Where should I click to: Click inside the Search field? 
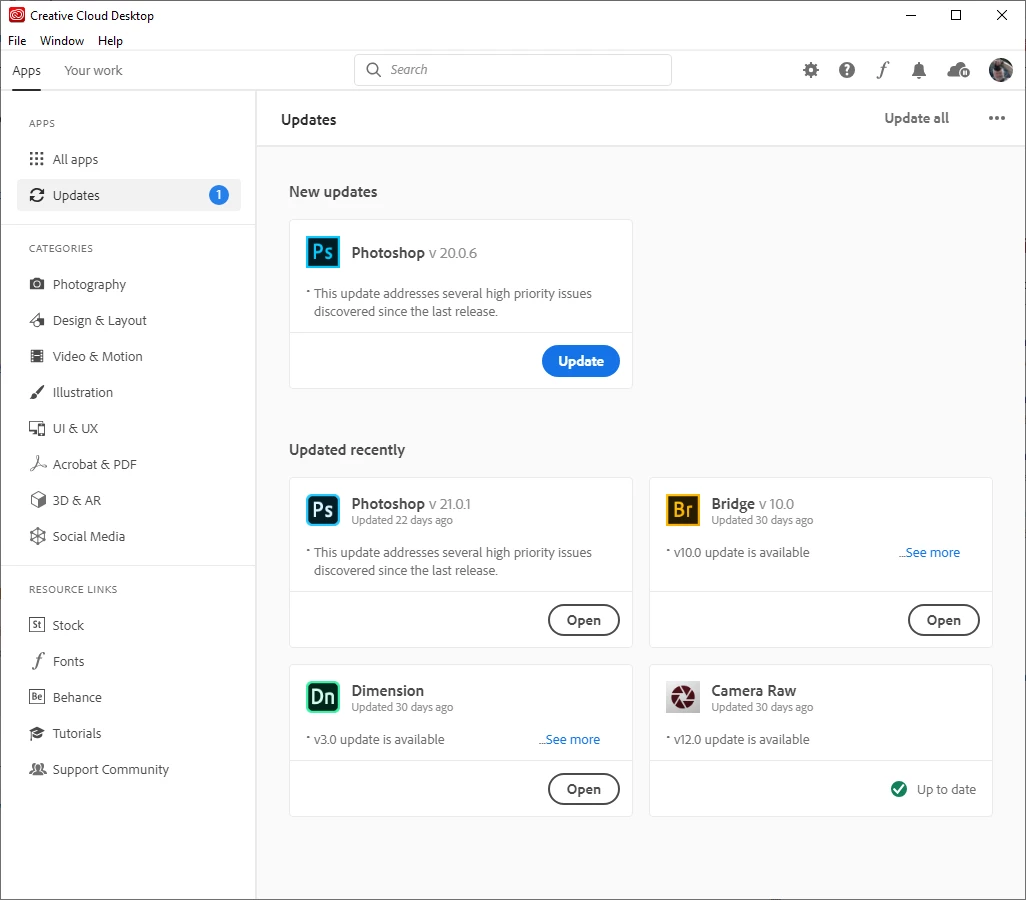point(513,70)
